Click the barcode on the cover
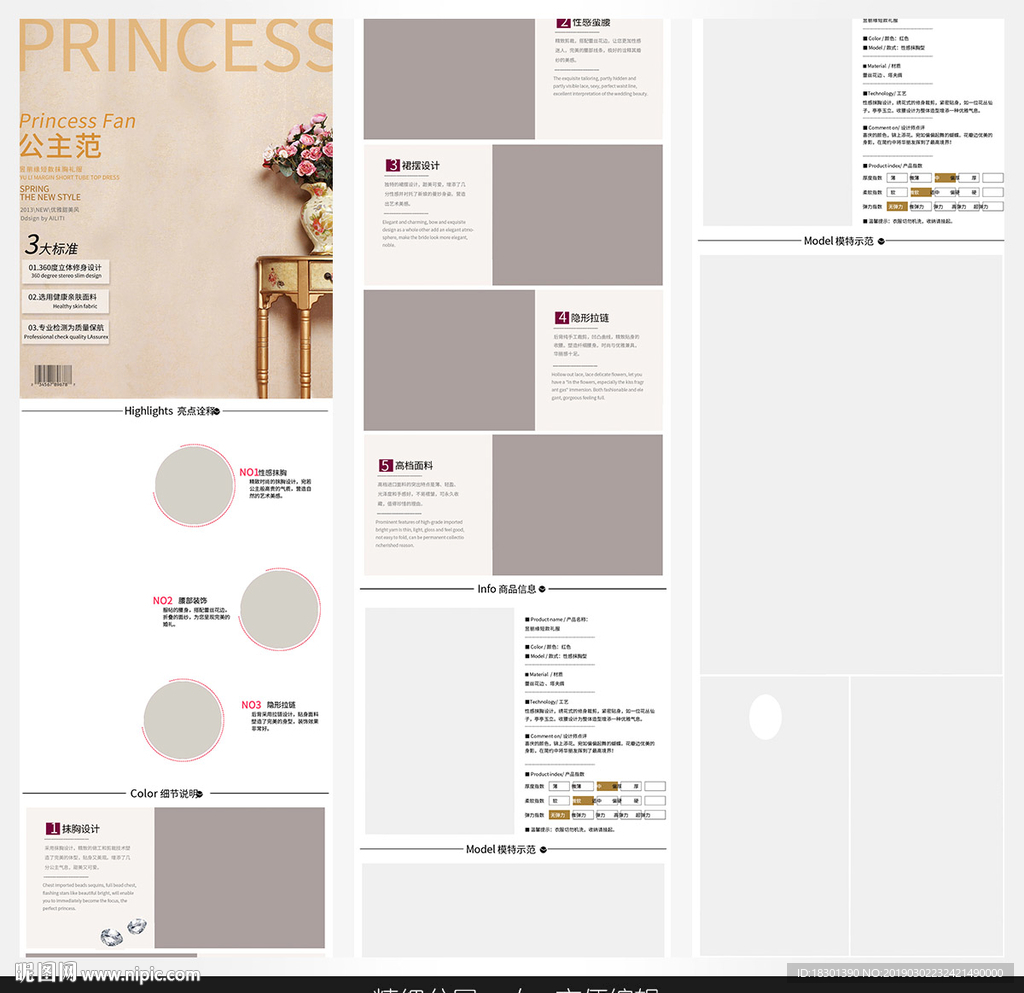1024x993 pixels. [60, 377]
